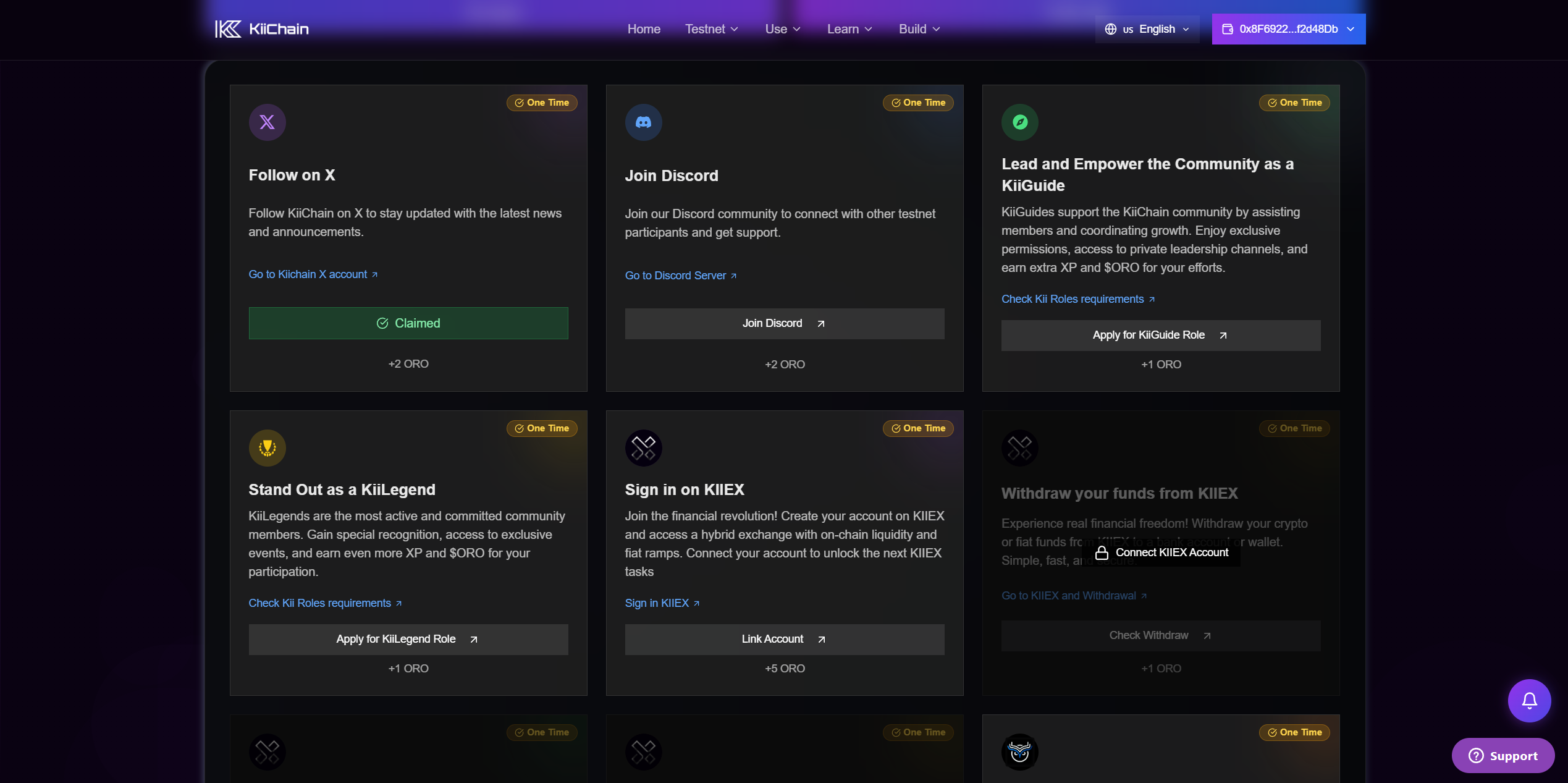1568x783 pixels.
Task: Click the KiiChain logo in header
Action: pos(262,29)
